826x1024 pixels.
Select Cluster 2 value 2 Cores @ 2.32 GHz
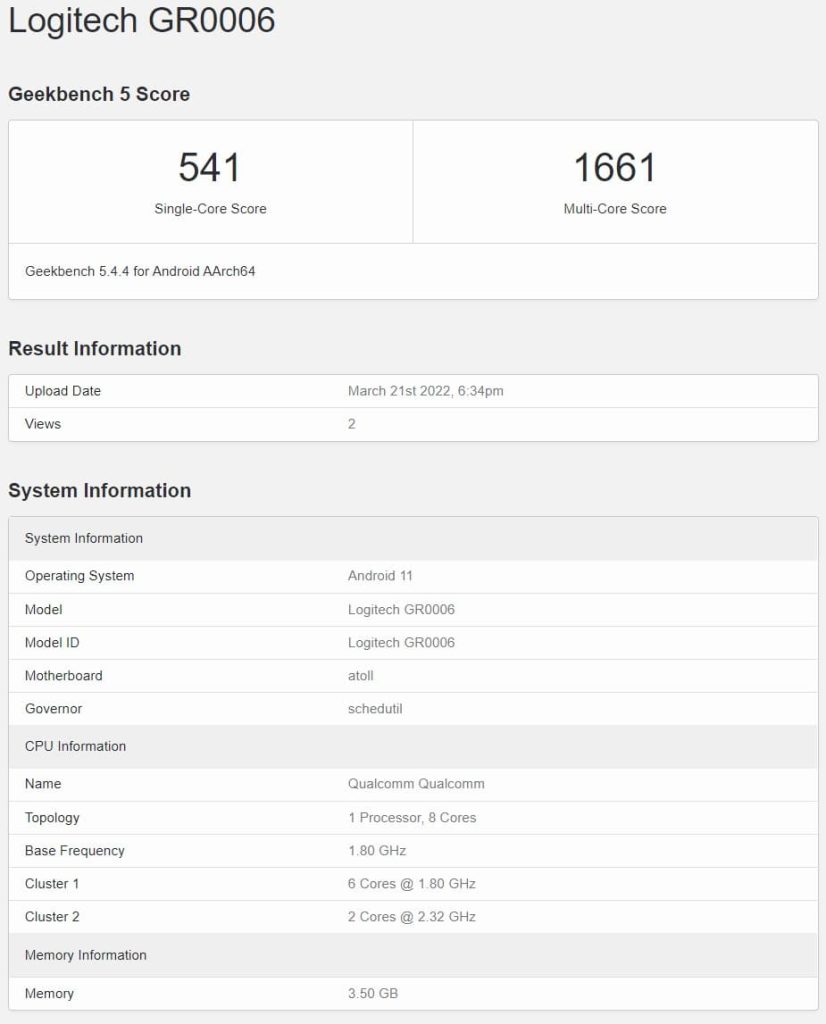412,917
